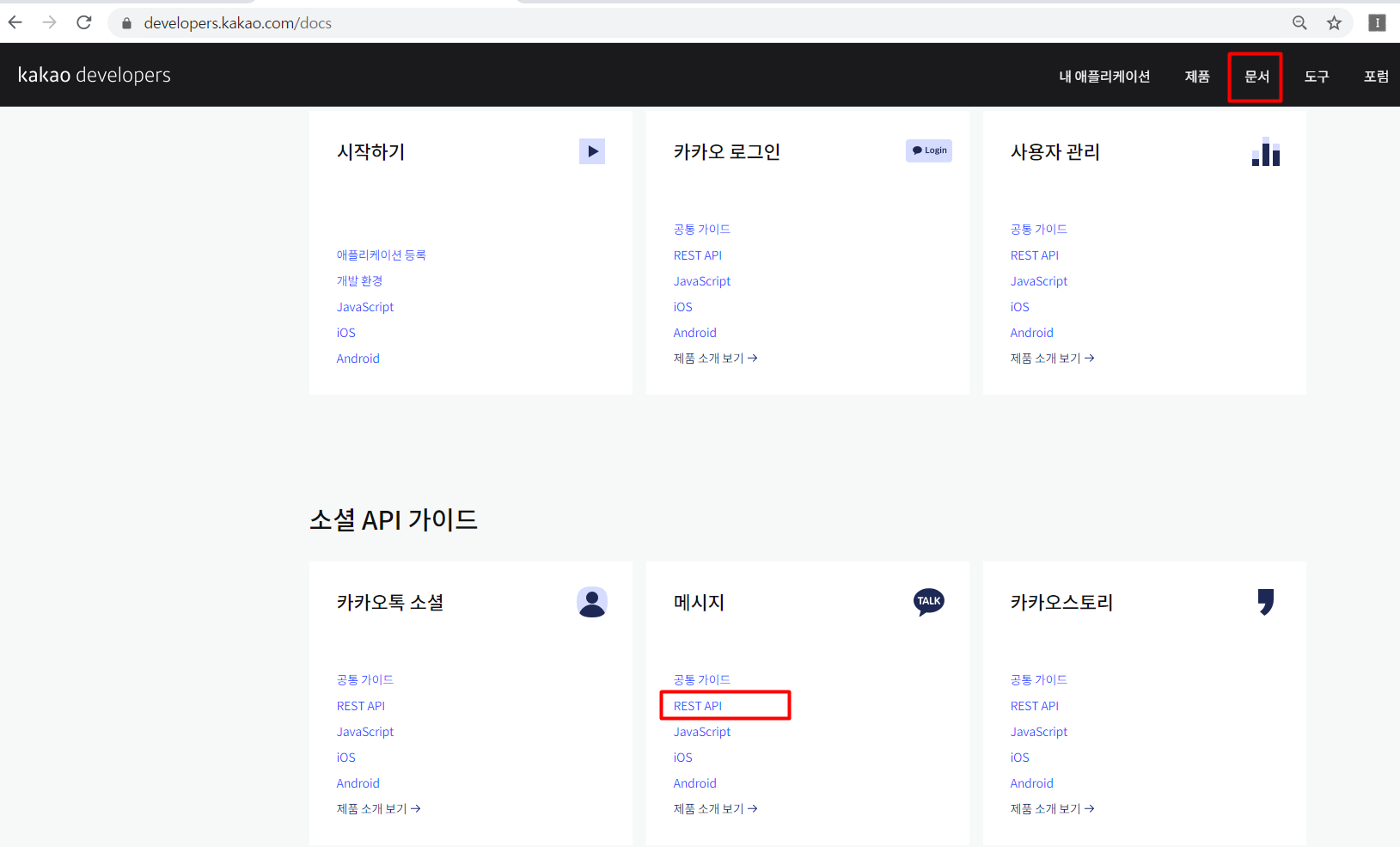Open iOS link under 시작하기
This screenshot has height=847, width=1400.
click(346, 333)
